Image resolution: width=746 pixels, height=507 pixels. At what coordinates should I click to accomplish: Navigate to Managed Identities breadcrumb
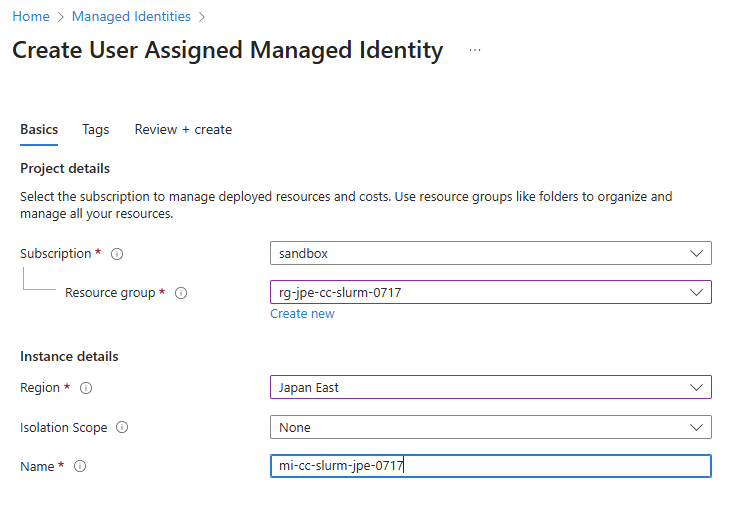pyautogui.click(x=131, y=16)
